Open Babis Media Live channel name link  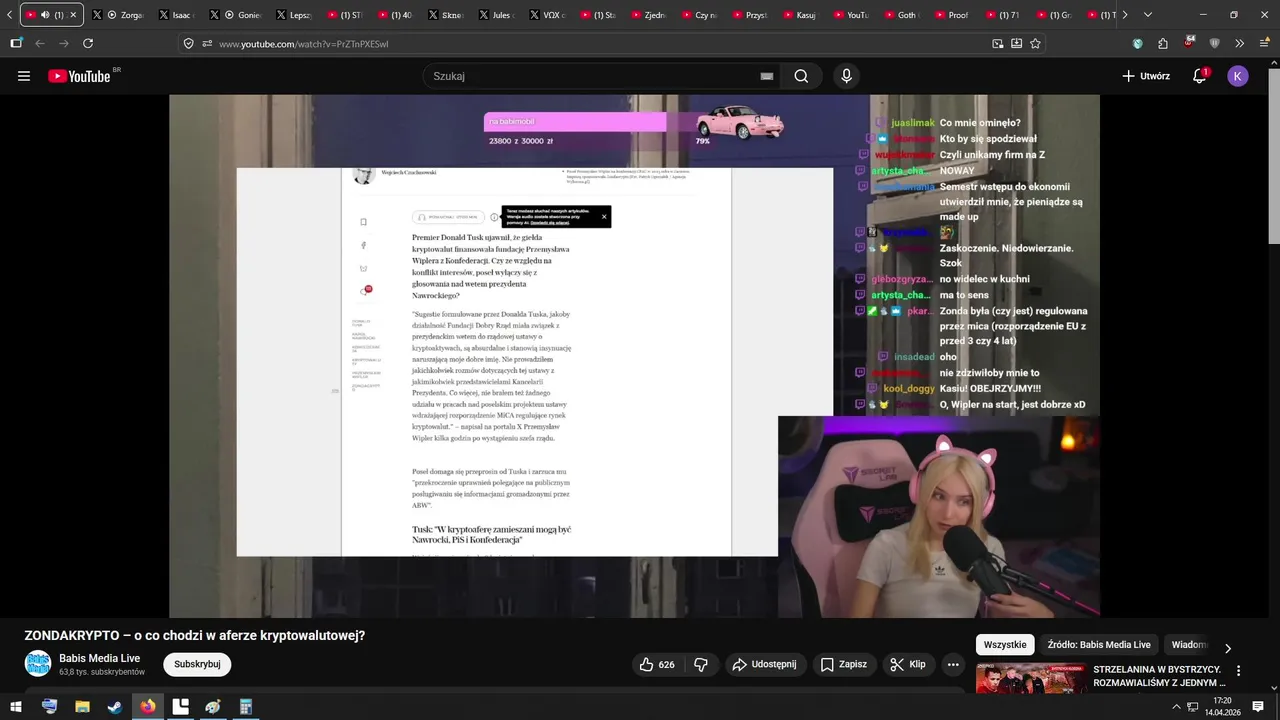99,658
